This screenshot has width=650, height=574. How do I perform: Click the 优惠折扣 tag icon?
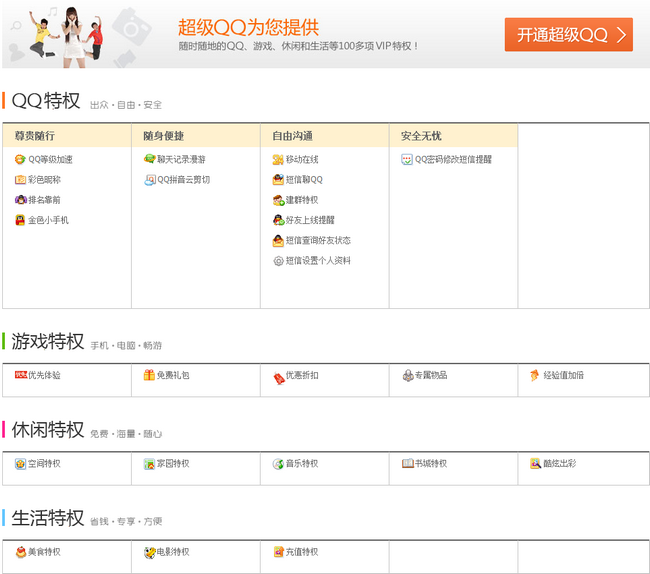point(279,378)
